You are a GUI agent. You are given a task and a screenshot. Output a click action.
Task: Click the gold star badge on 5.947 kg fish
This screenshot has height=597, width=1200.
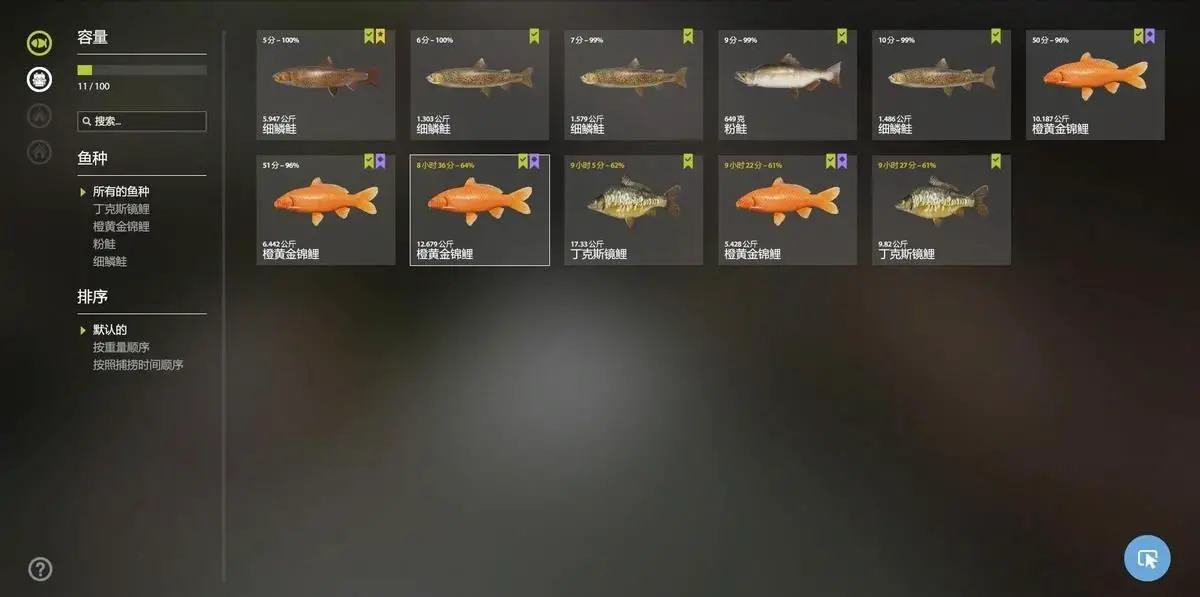pyautogui.click(x=380, y=36)
